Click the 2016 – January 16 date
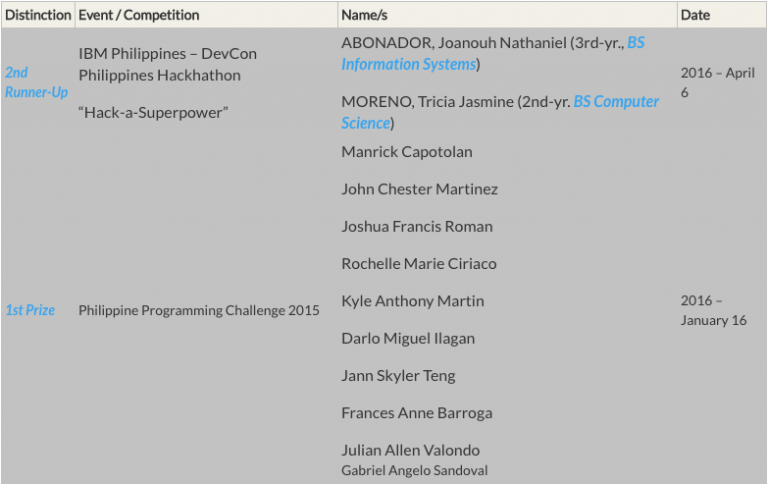Viewport: 768px width, 484px height. [x=713, y=310]
